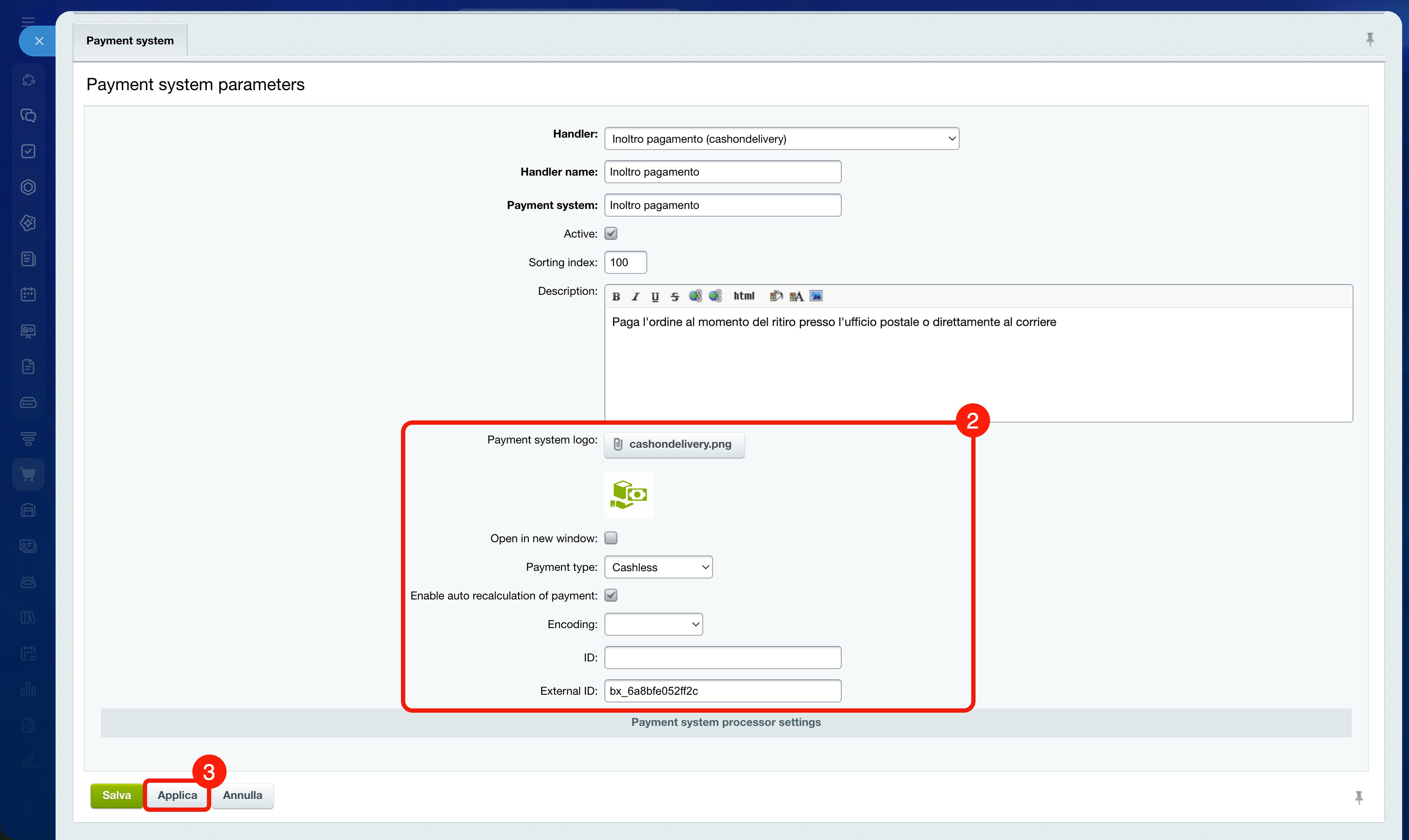Enable Open in new window checkbox
This screenshot has height=840, width=1409.
611,538
